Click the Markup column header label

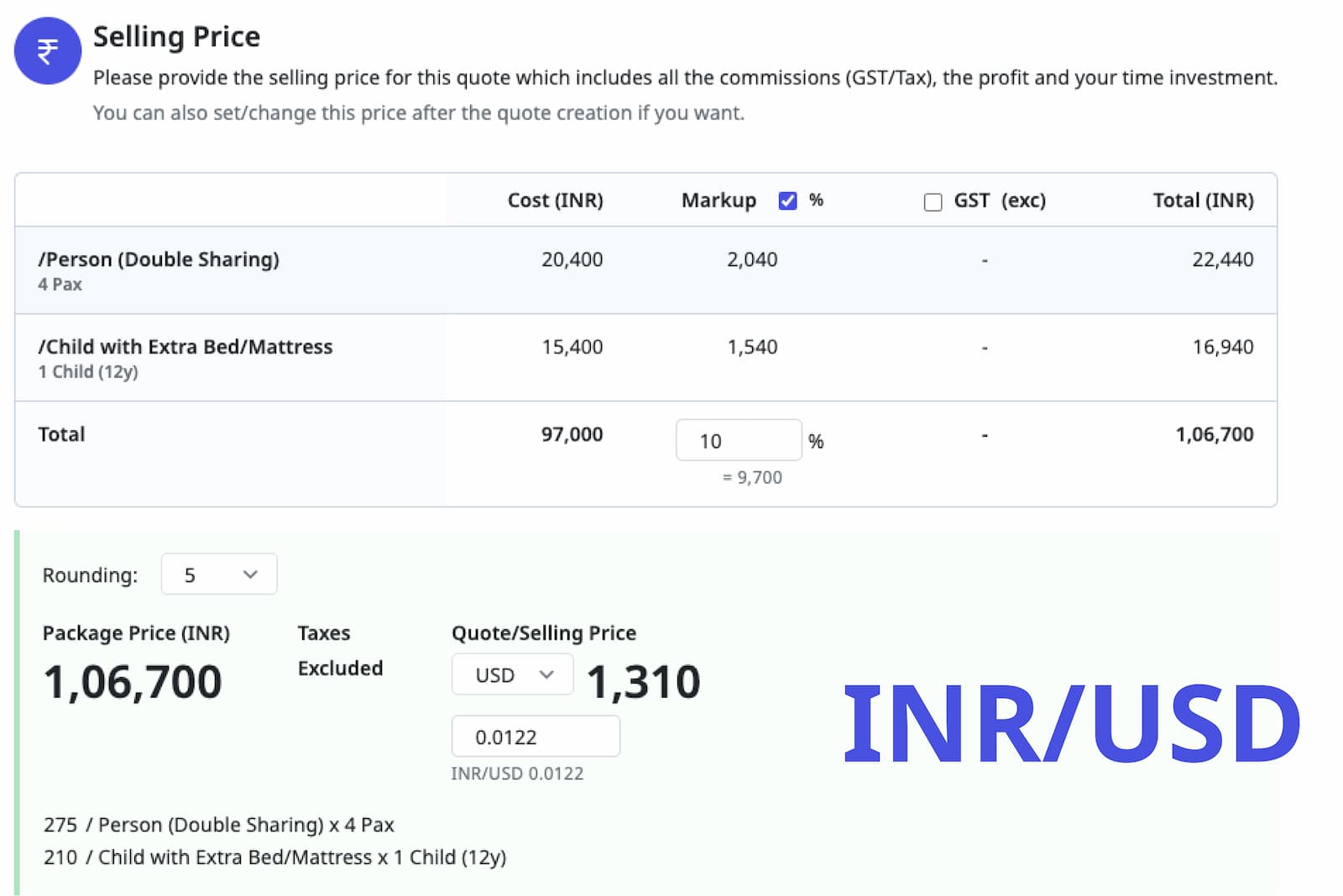(x=719, y=201)
